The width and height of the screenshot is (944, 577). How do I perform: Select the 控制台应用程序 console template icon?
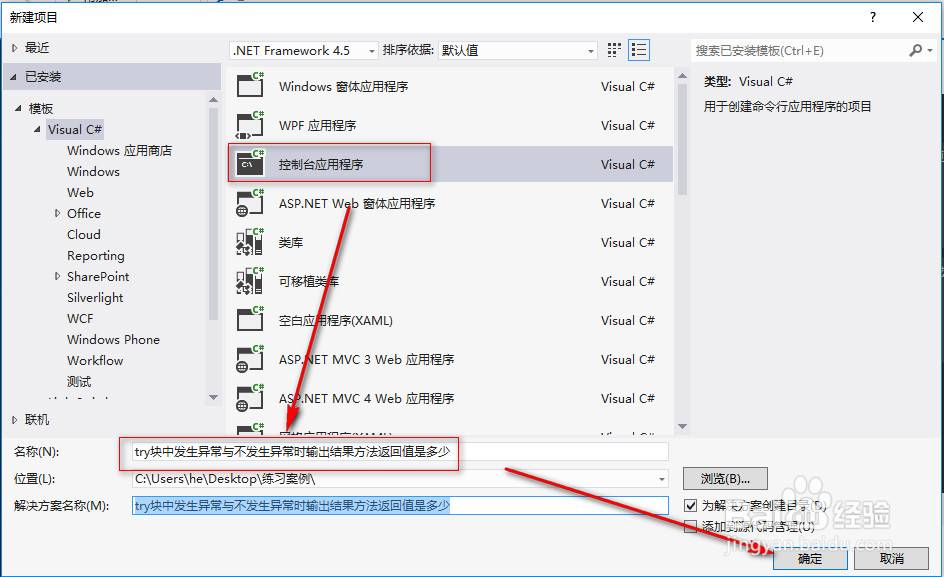click(250, 164)
